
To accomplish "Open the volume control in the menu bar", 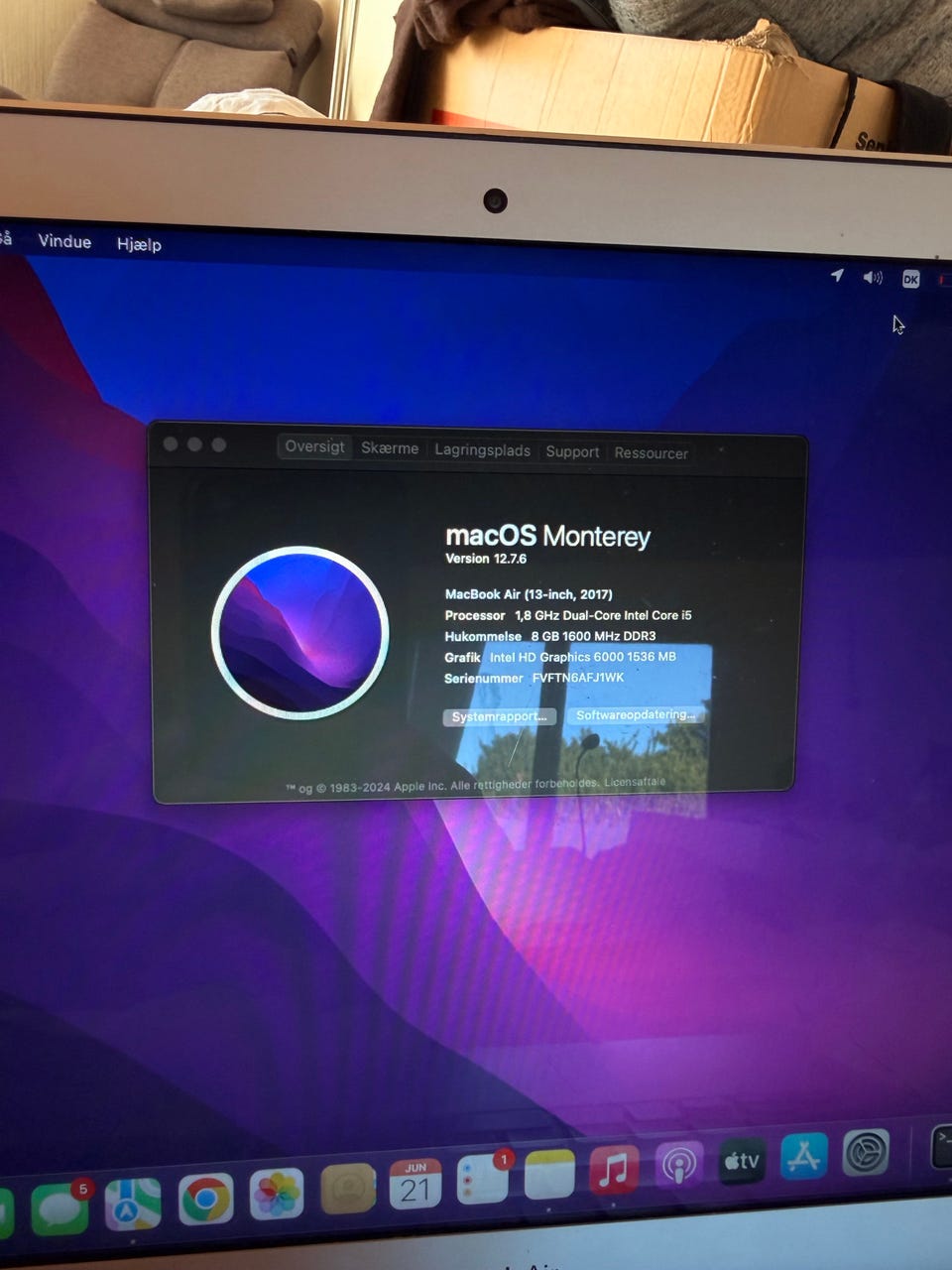I will (873, 278).
